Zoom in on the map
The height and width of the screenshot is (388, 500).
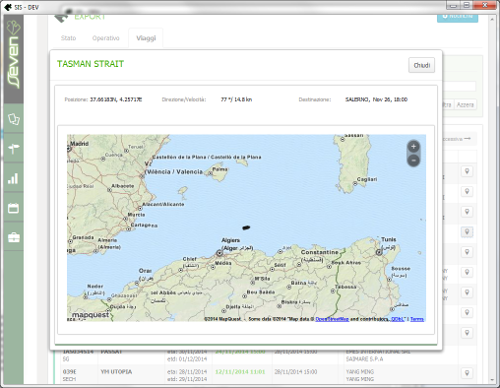(413, 146)
